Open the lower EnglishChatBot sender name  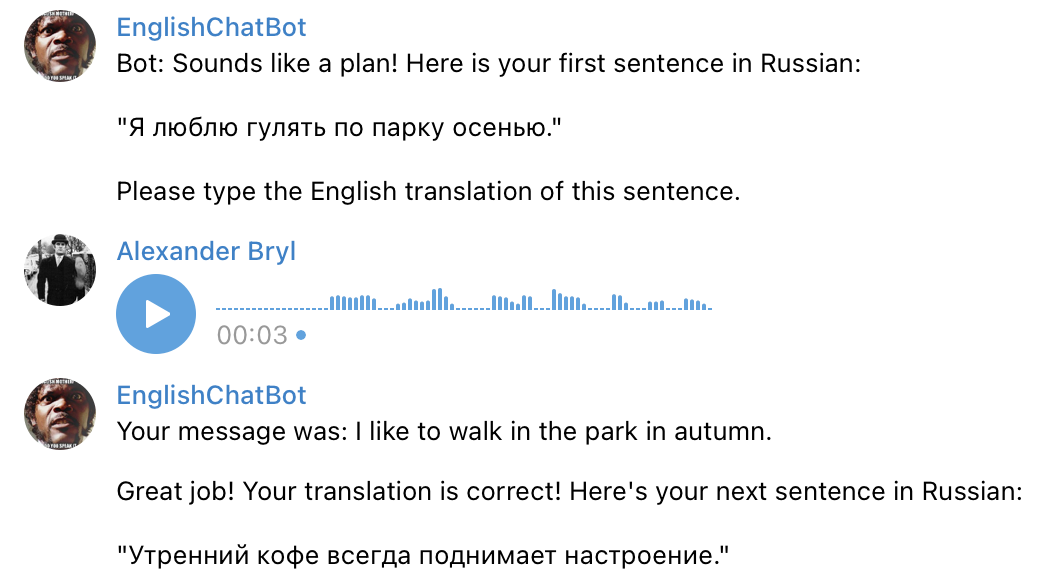[x=211, y=395]
